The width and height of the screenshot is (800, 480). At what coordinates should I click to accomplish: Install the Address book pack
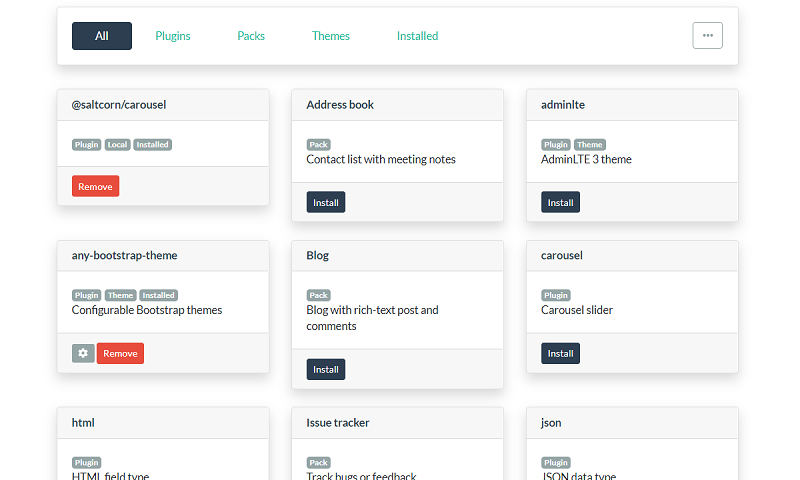(325, 202)
